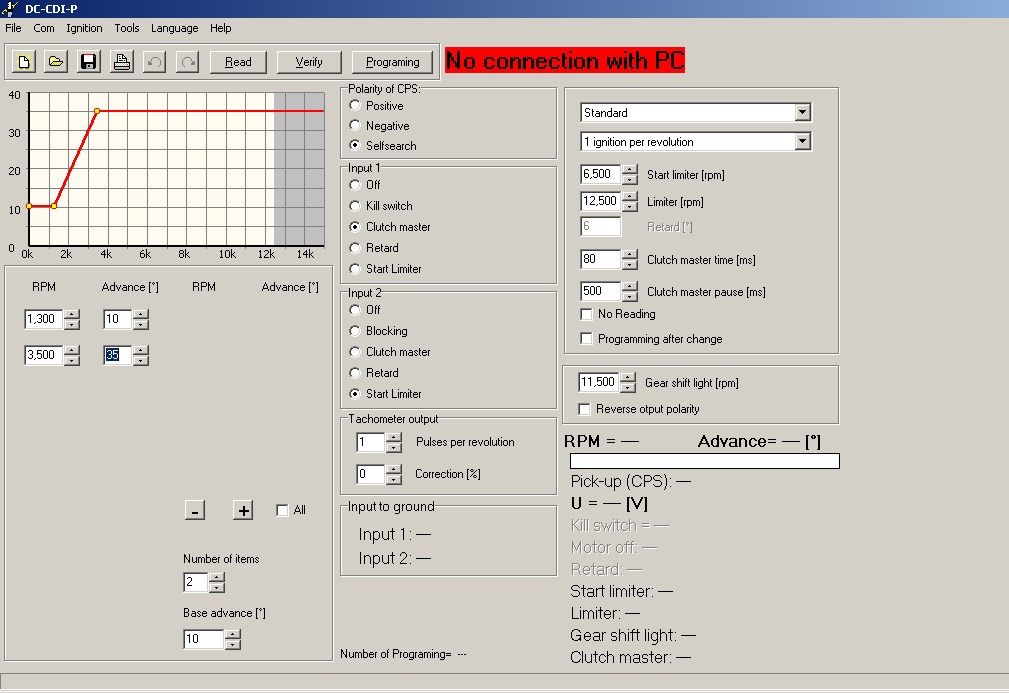Click the No connection with PC banner
The width and height of the screenshot is (1009, 693).
click(x=565, y=60)
